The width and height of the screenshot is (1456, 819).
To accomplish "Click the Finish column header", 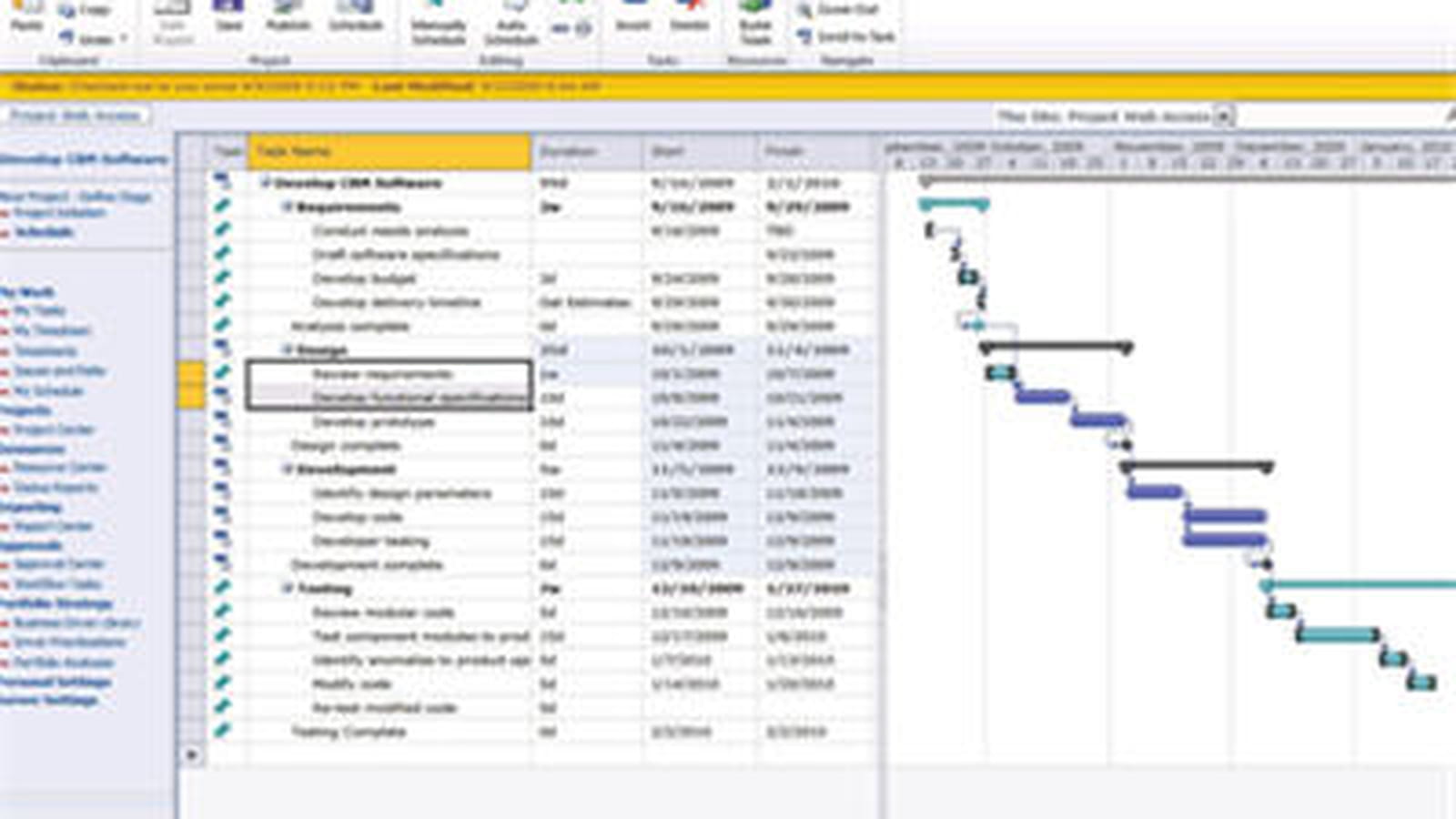I will [815, 152].
